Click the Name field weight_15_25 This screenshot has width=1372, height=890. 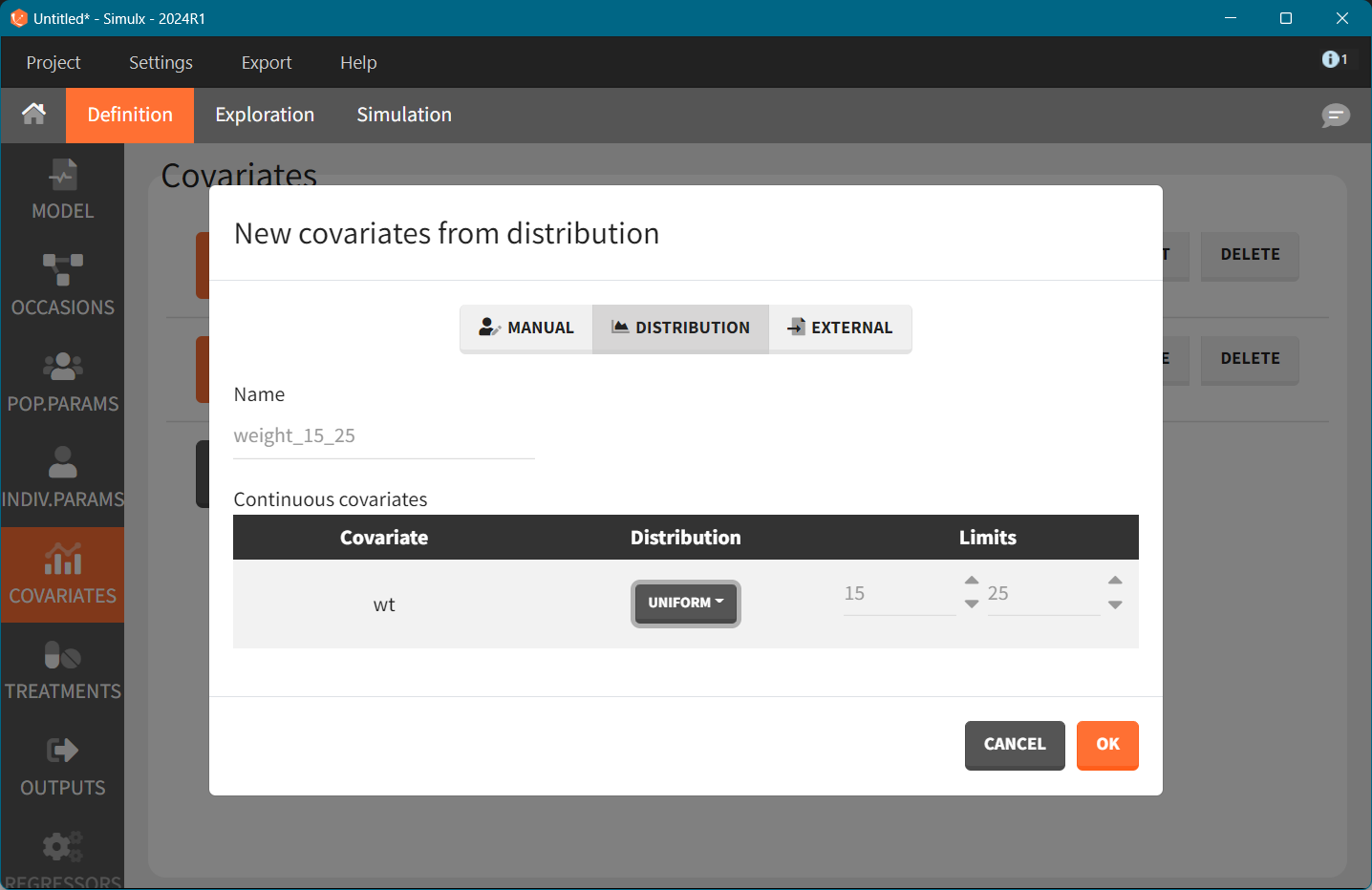coord(383,436)
